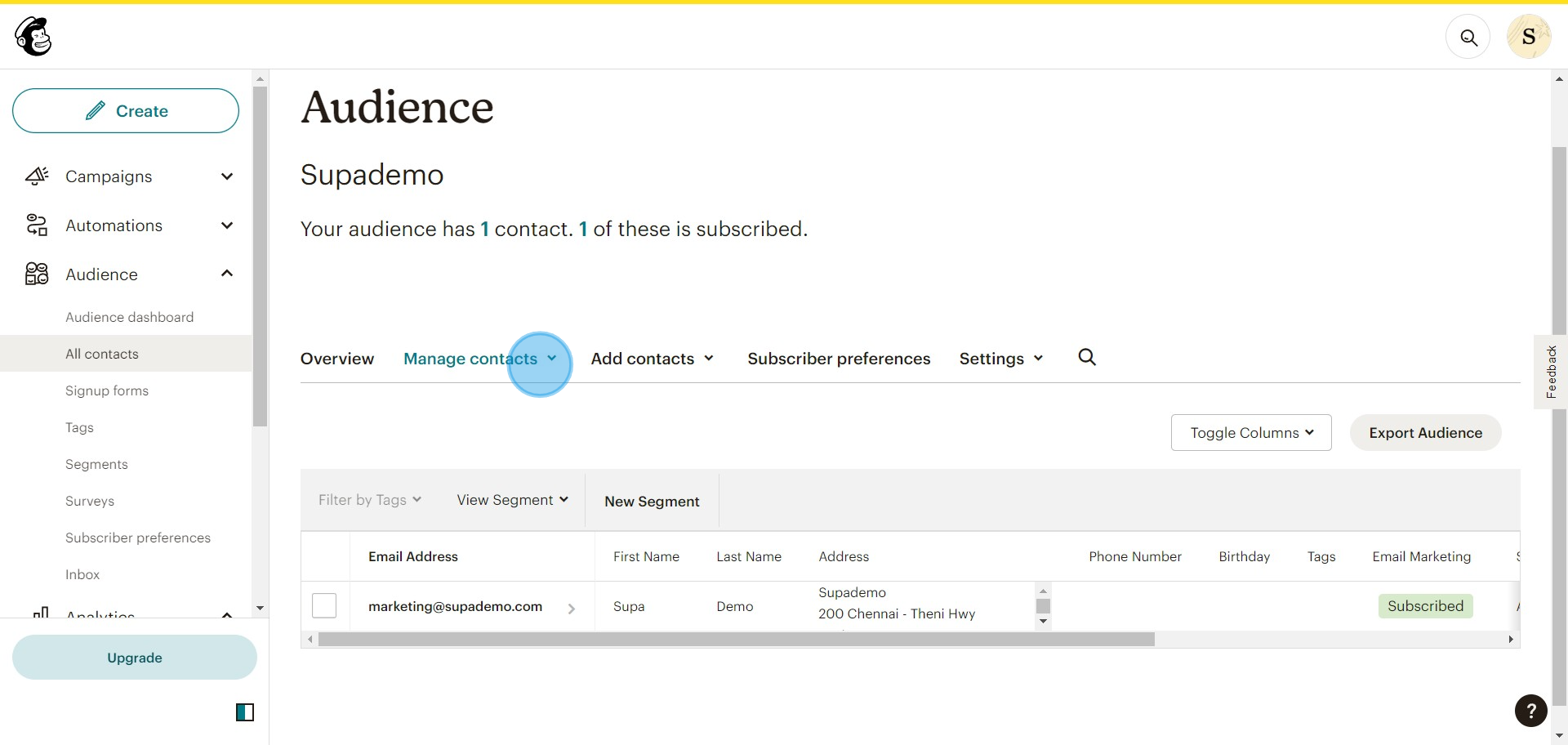Open the Manage contacts dropdown
This screenshot has height=745, width=1568.
tap(480, 359)
